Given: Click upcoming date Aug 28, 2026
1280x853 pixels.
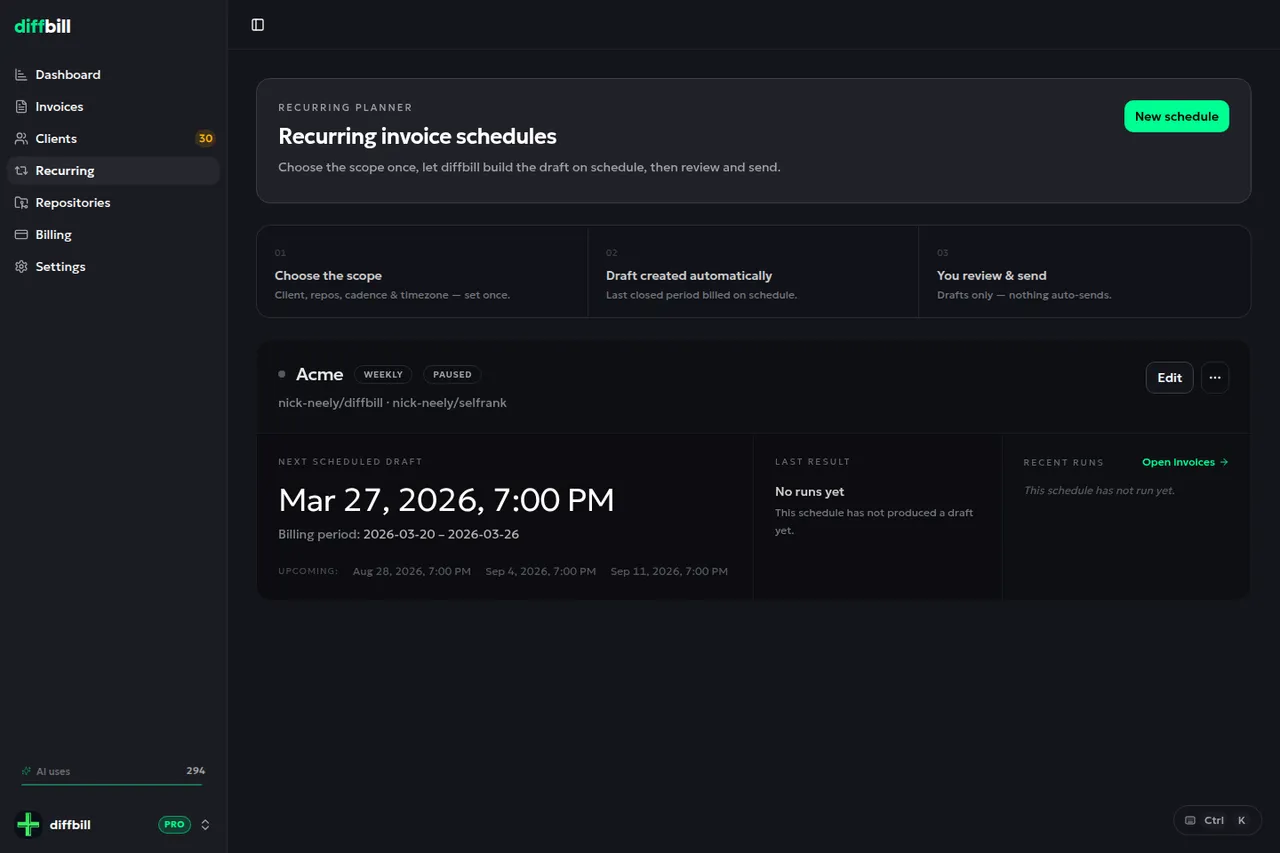Looking at the screenshot, I should point(412,571).
